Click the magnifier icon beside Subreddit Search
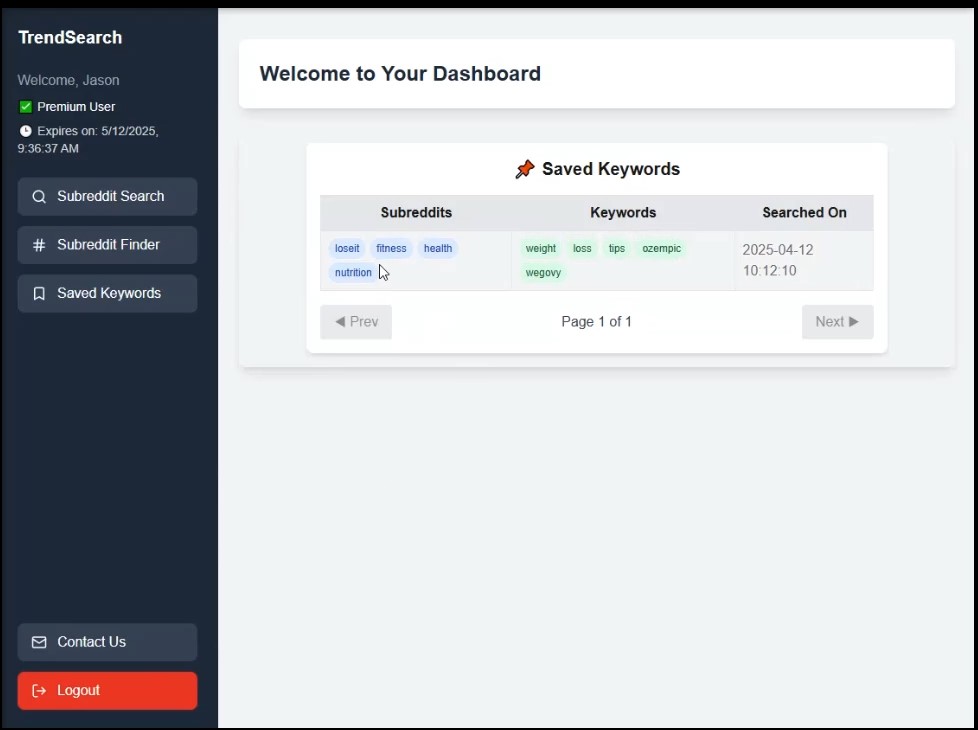This screenshot has width=978, height=730. [39, 197]
